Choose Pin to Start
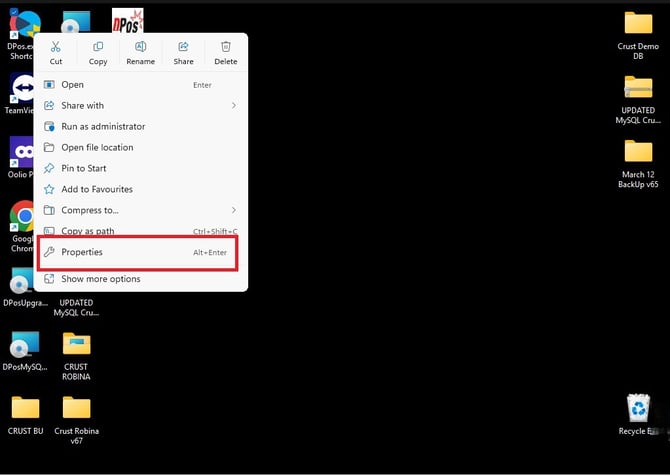Viewport: 670px width, 475px height. click(x=141, y=168)
